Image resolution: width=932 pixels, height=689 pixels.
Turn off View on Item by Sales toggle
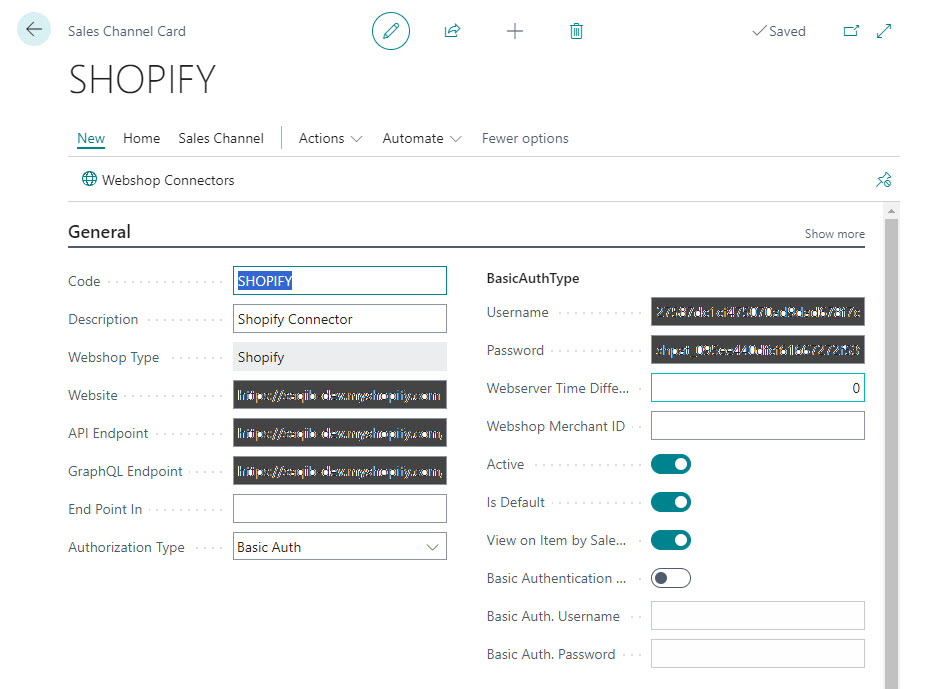(x=670, y=540)
